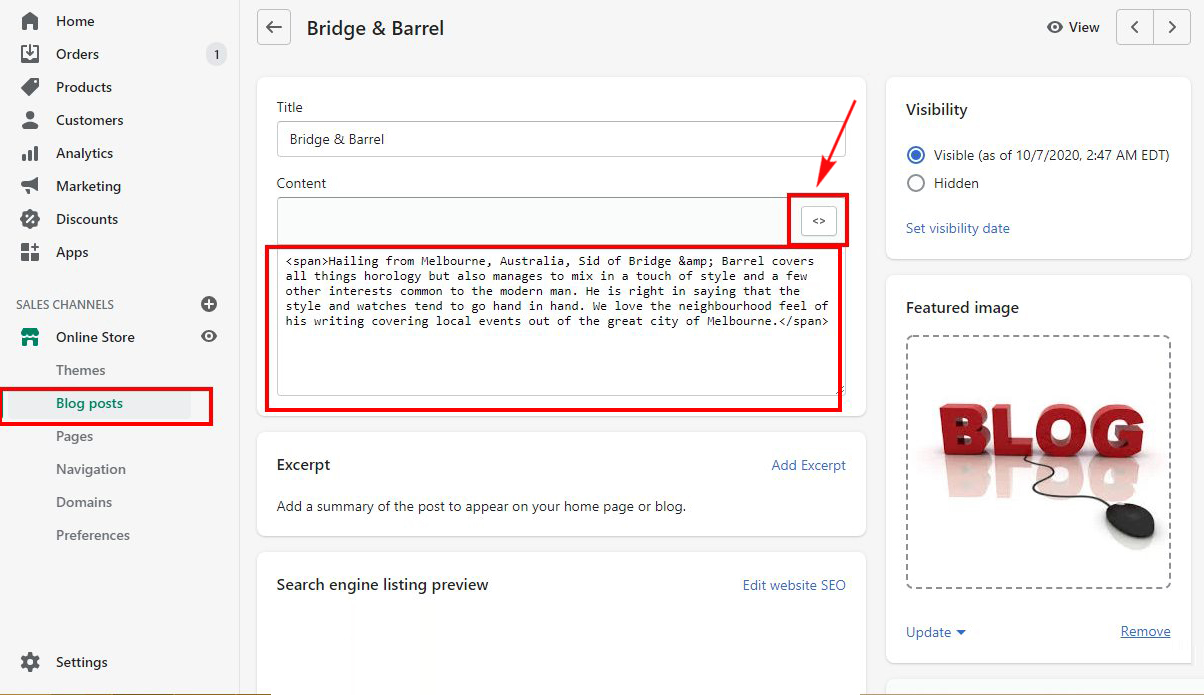The width and height of the screenshot is (1204, 695).
Task: Open Blog posts in sidebar
Action: (89, 403)
